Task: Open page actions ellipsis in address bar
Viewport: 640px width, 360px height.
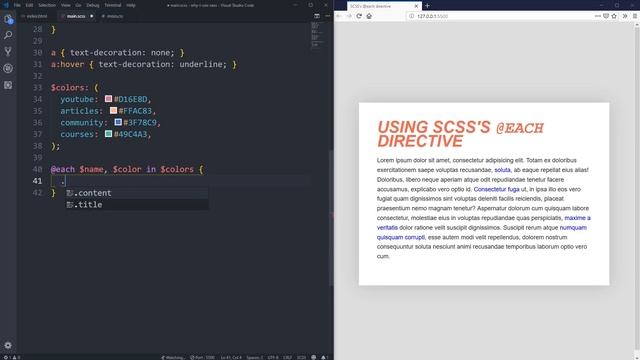Action: 598,16
